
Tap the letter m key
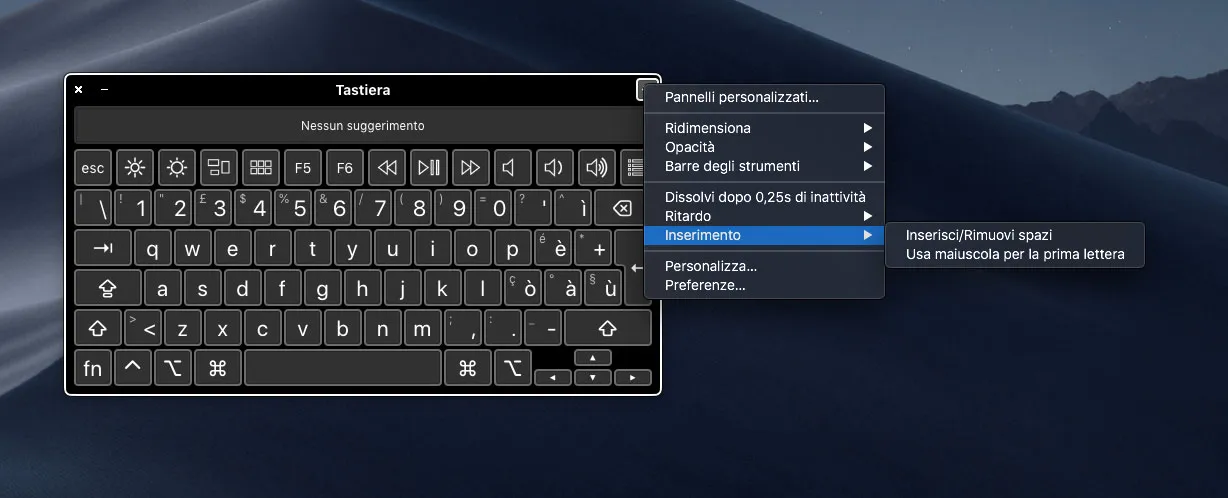(x=423, y=328)
